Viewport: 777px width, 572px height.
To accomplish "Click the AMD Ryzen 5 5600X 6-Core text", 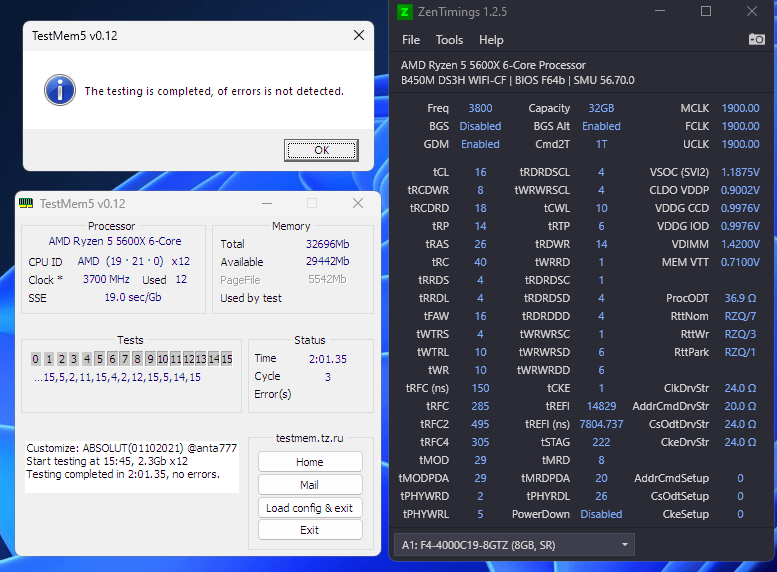I will tap(115, 241).
